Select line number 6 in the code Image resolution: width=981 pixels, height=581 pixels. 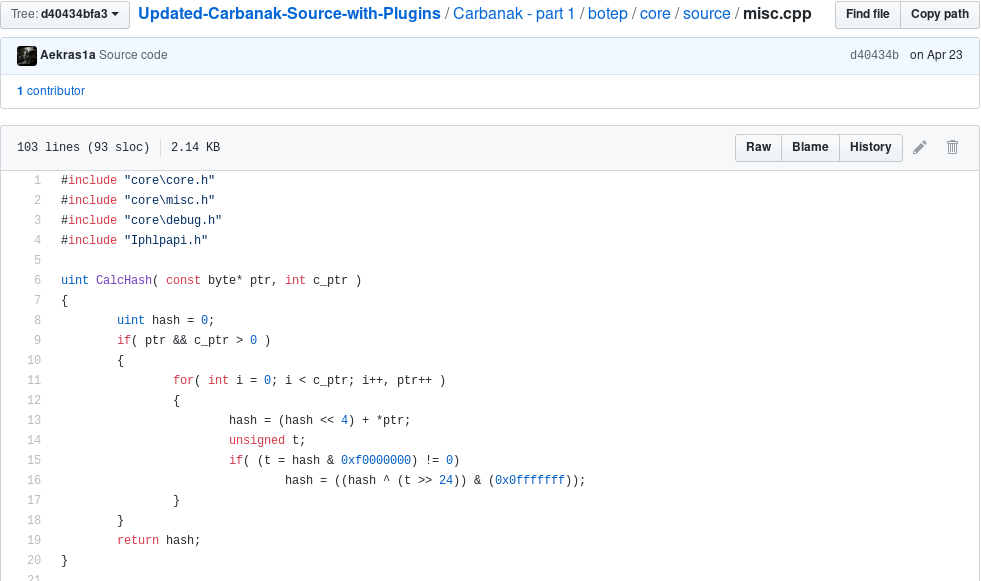coord(37,280)
